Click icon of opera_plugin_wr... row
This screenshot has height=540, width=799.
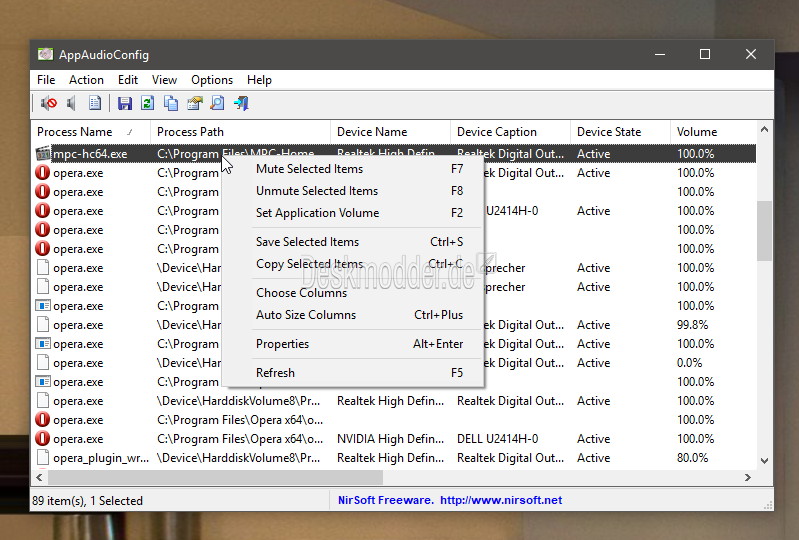[x=43, y=457]
